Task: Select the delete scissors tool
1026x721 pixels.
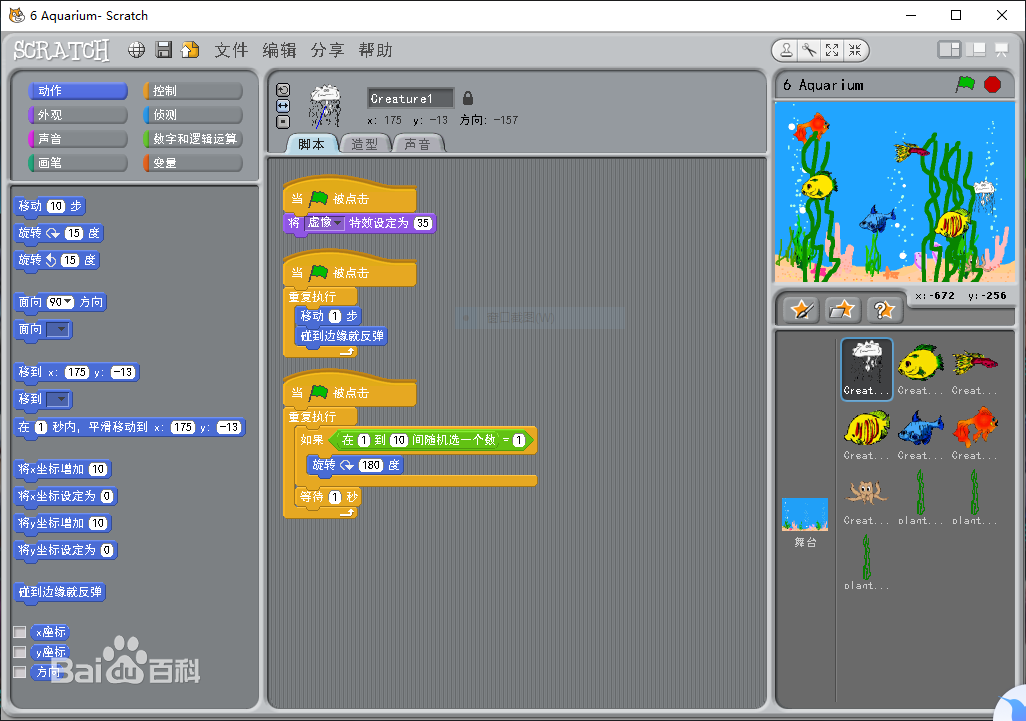Action: click(809, 50)
